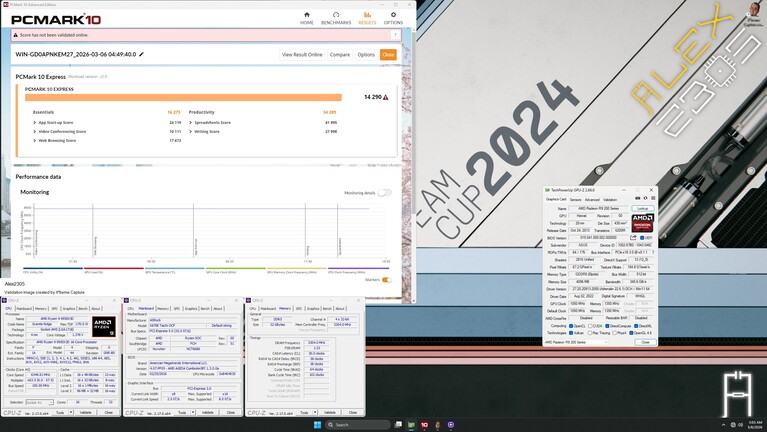Click the warning icon on validation banner
Screen dimensions: 767x432
15,35
